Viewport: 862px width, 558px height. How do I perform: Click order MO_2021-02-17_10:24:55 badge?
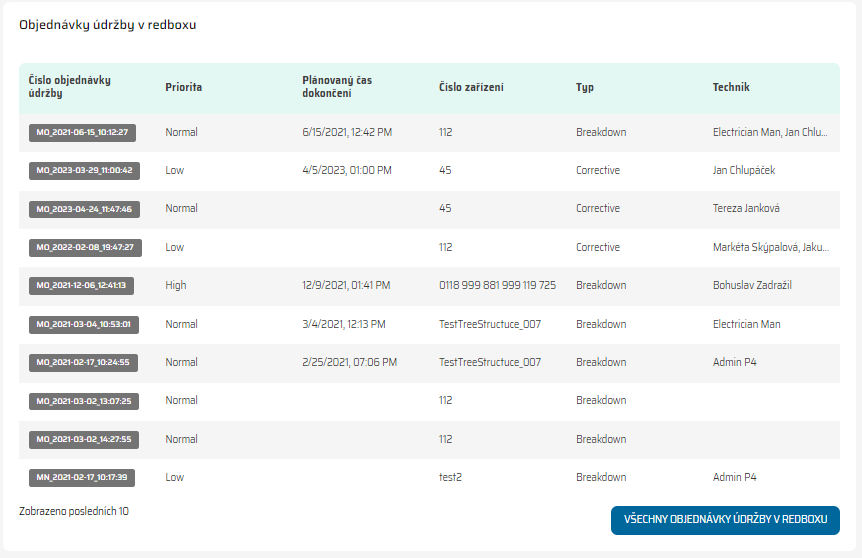84,362
